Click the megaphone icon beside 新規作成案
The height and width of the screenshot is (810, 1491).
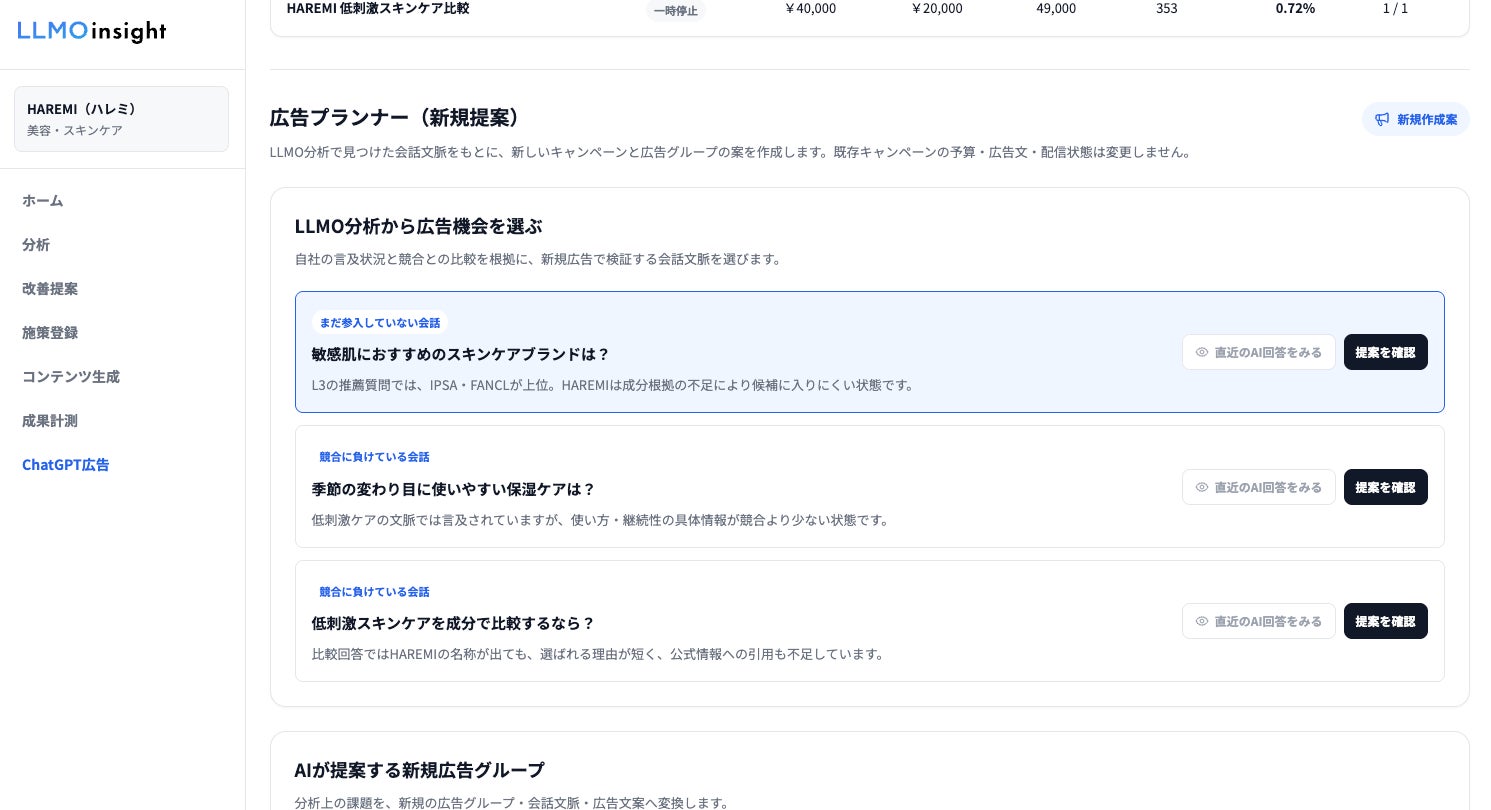(x=1382, y=119)
